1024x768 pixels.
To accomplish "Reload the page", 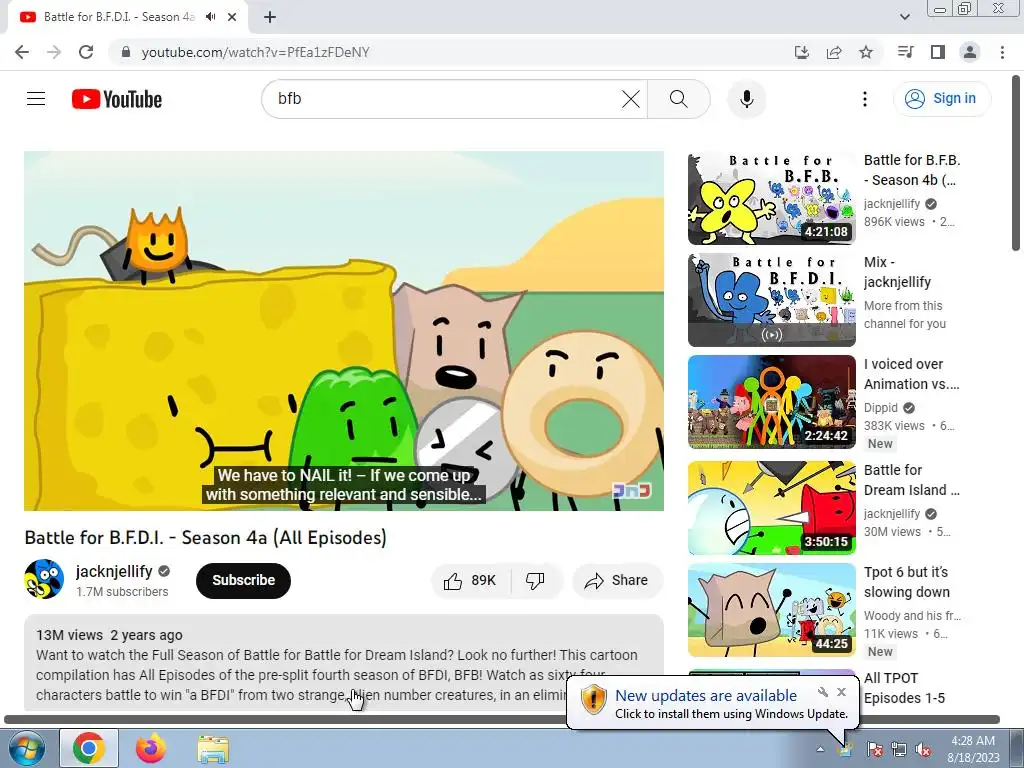I will 86,52.
